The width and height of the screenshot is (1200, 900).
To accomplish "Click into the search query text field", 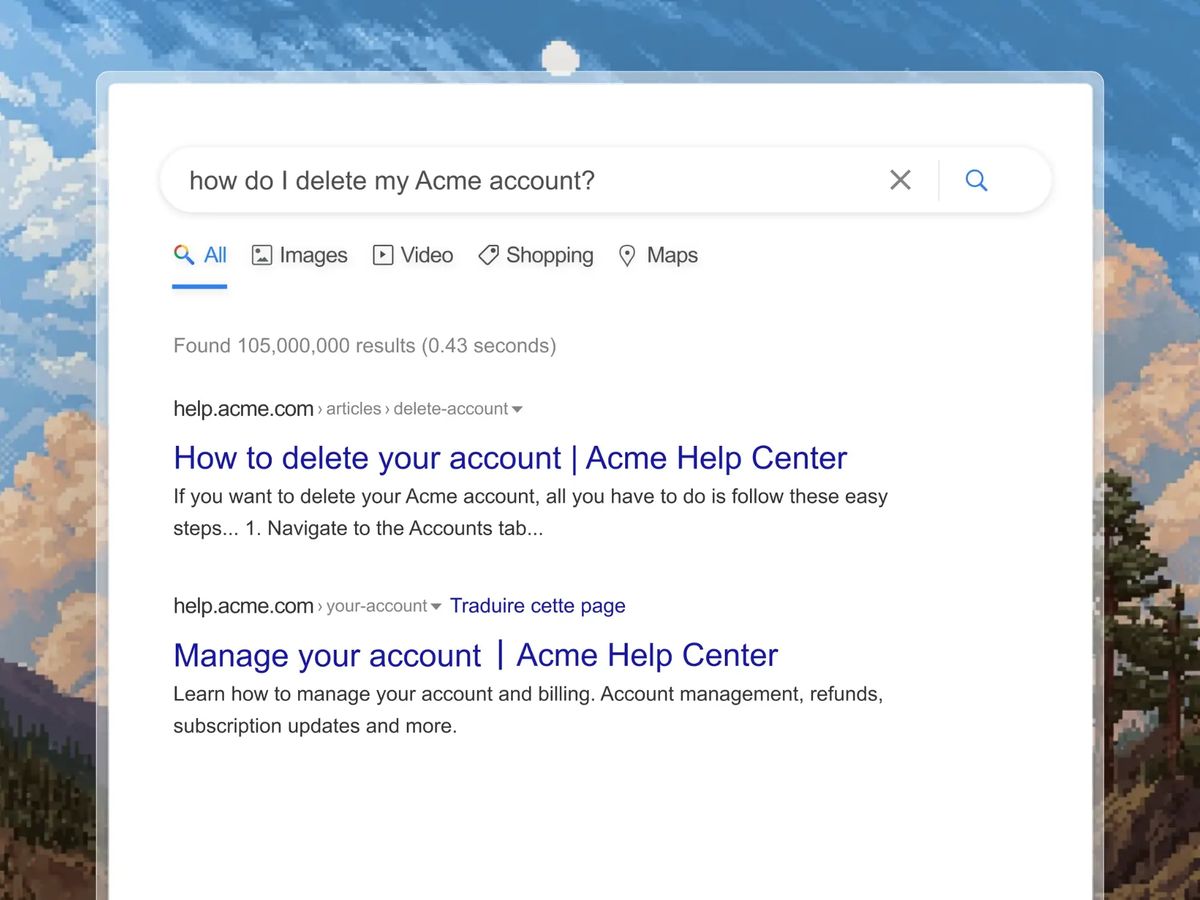I will [520, 180].
